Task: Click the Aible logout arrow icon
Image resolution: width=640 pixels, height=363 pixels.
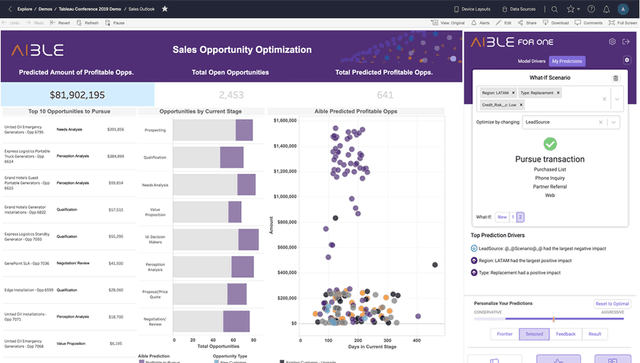Action: click(x=626, y=42)
